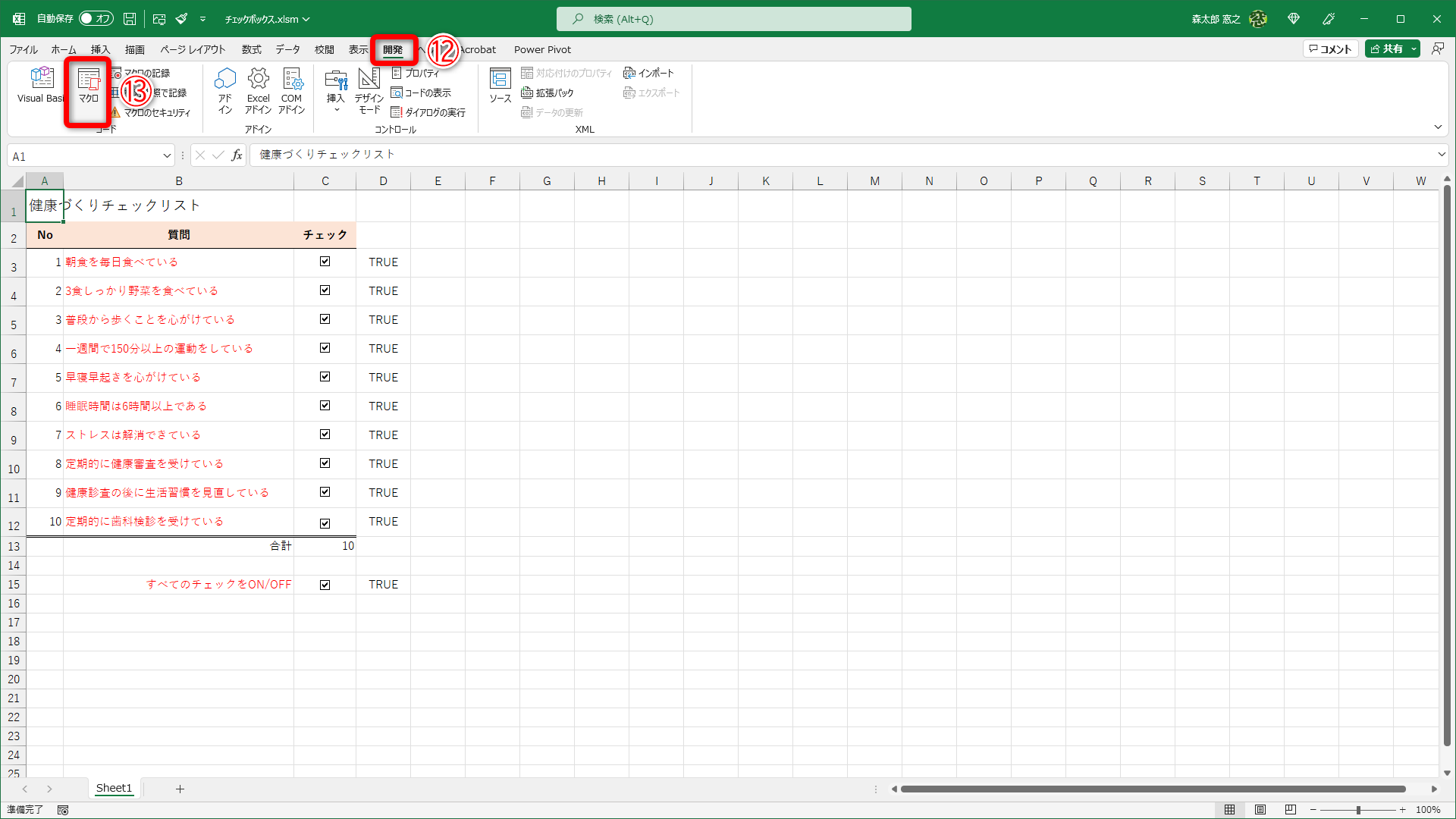This screenshot has width=1456, height=819.
Task: Open the Visual Basic editor
Action: 41,85
